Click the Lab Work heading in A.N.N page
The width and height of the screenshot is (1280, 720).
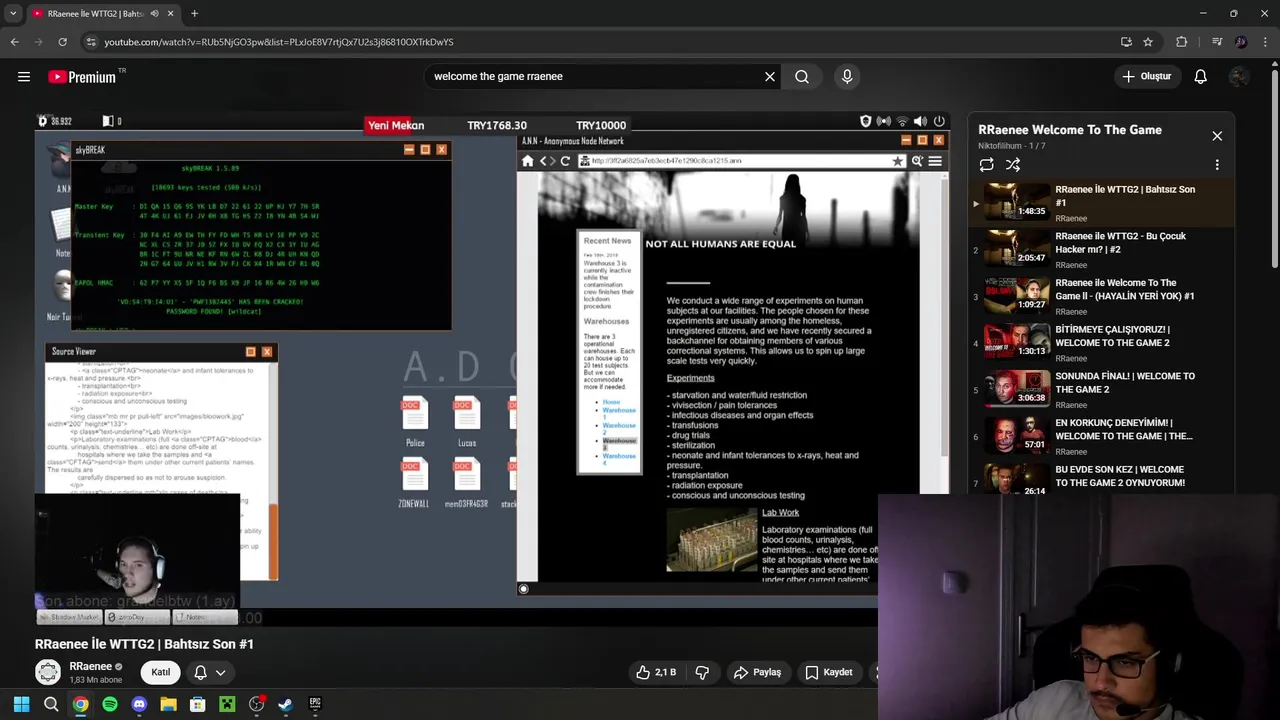point(780,512)
